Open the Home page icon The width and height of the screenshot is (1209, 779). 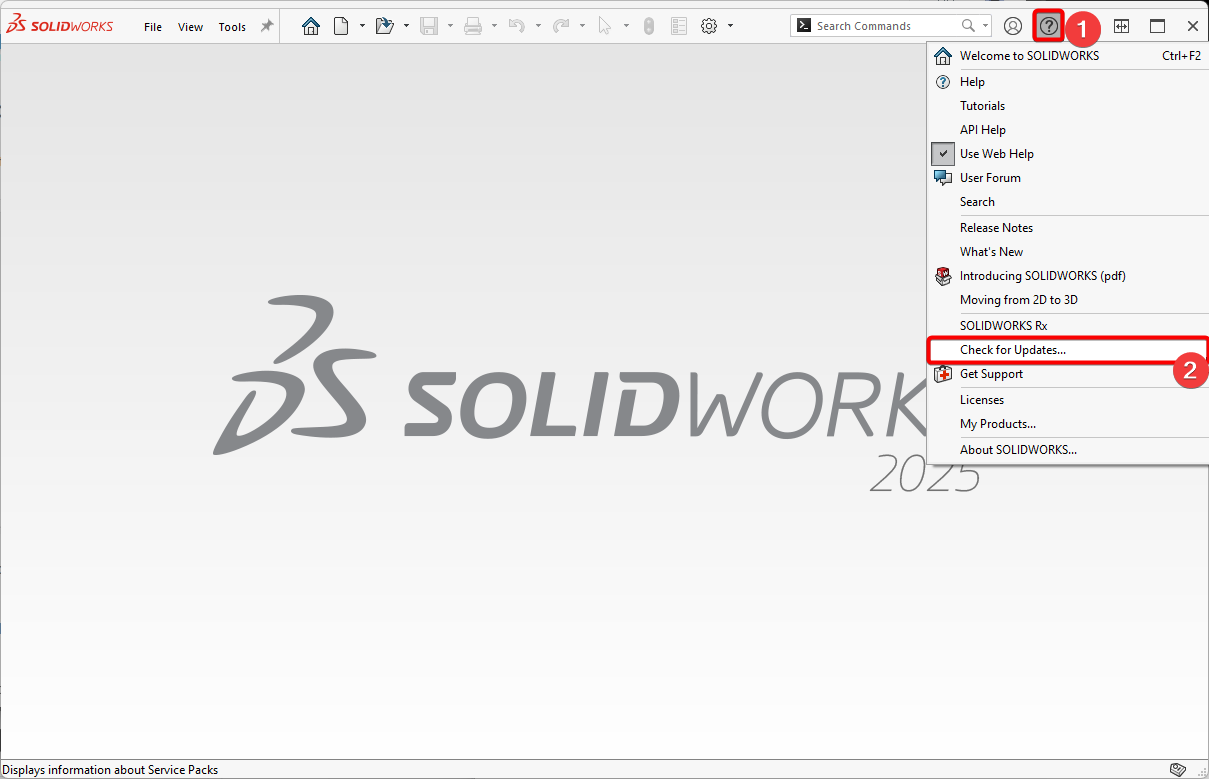tap(310, 25)
